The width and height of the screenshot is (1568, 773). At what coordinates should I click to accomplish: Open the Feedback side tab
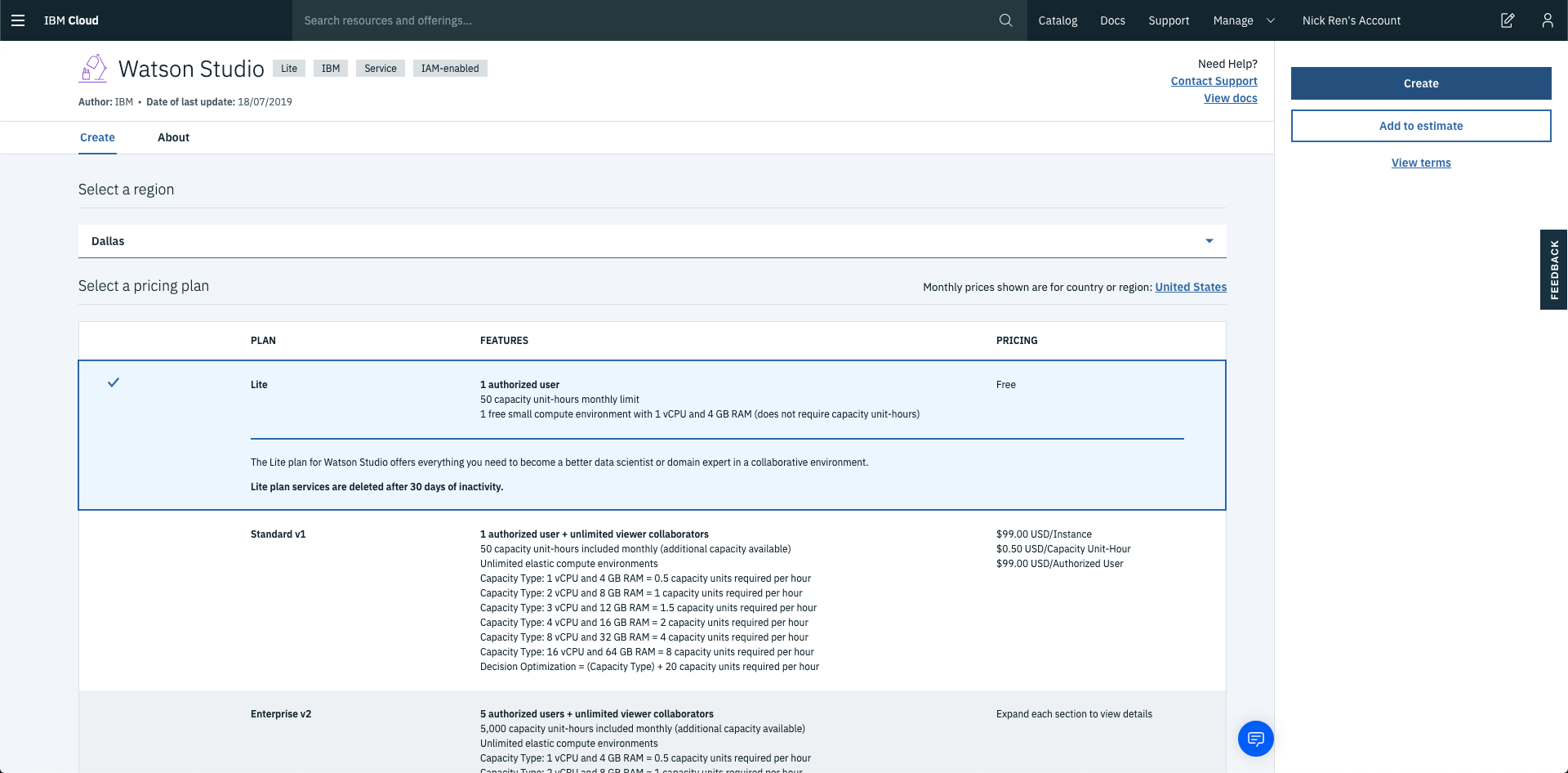[1554, 270]
